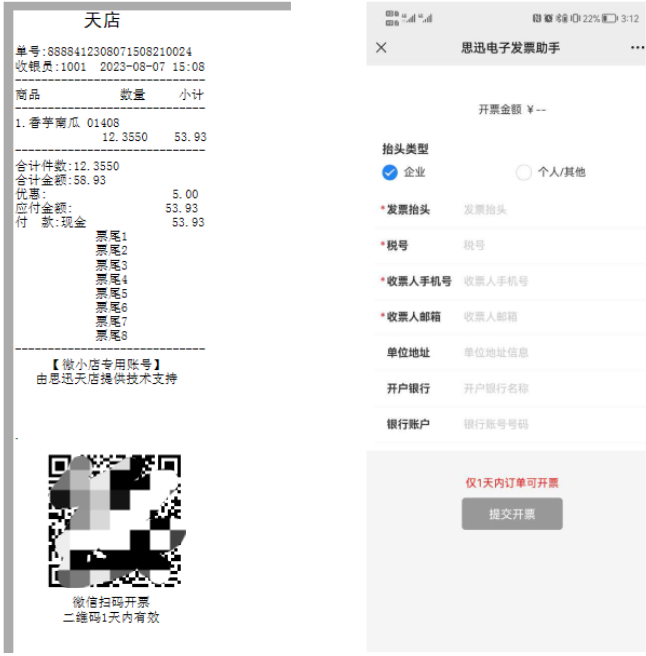Focus the 开户银行 input field
Screen dimensions: 646x656
point(552,389)
